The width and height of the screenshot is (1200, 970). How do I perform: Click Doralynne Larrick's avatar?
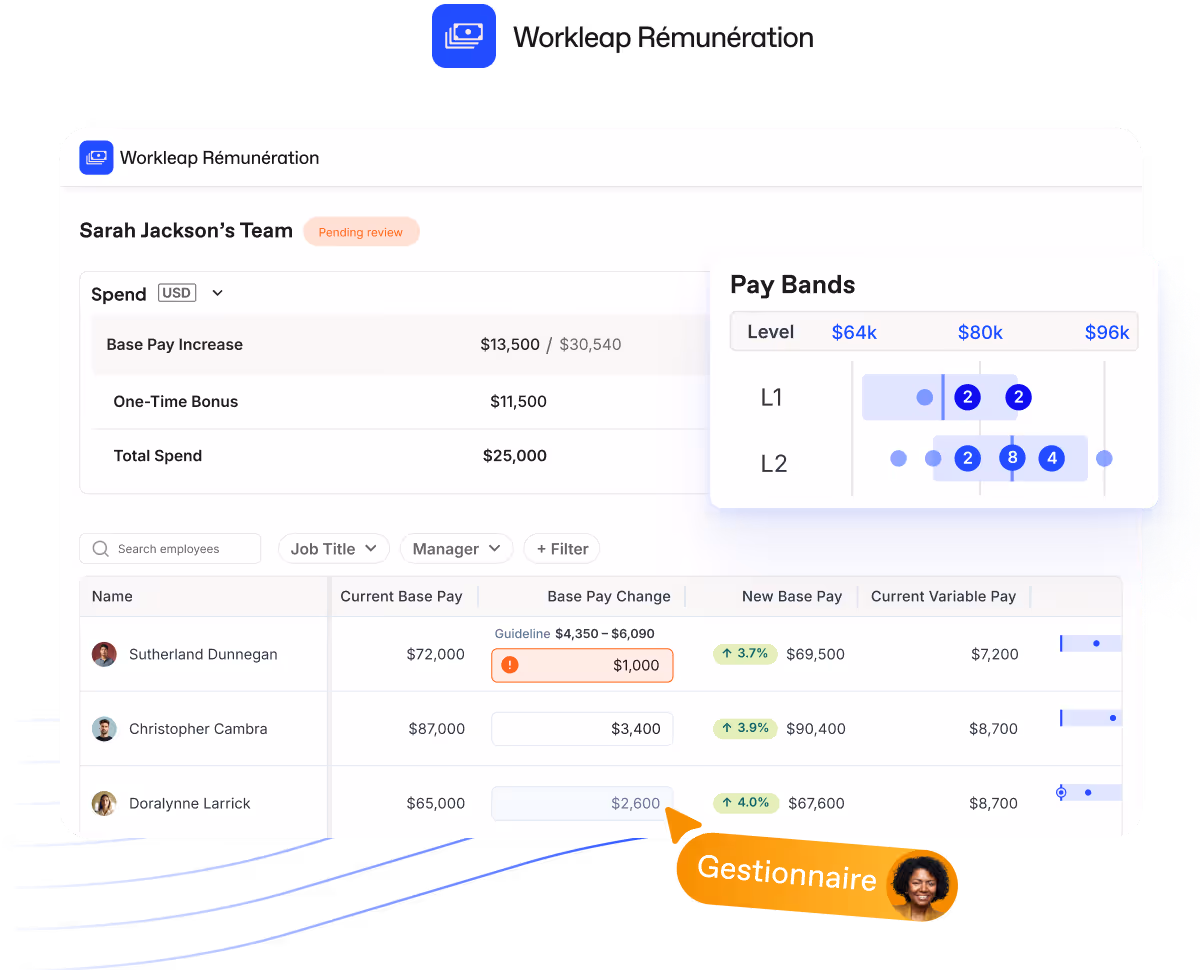click(x=104, y=803)
